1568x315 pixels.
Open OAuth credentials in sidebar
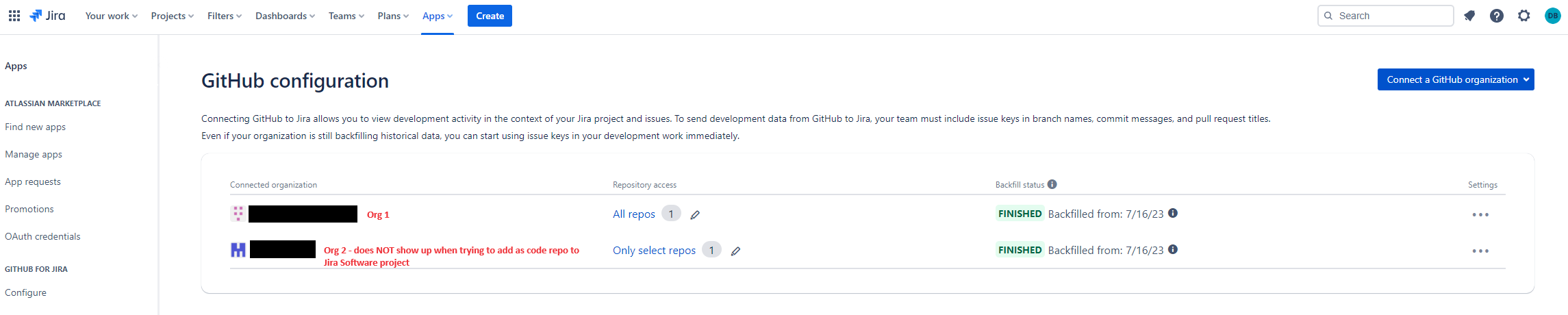[42, 236]
